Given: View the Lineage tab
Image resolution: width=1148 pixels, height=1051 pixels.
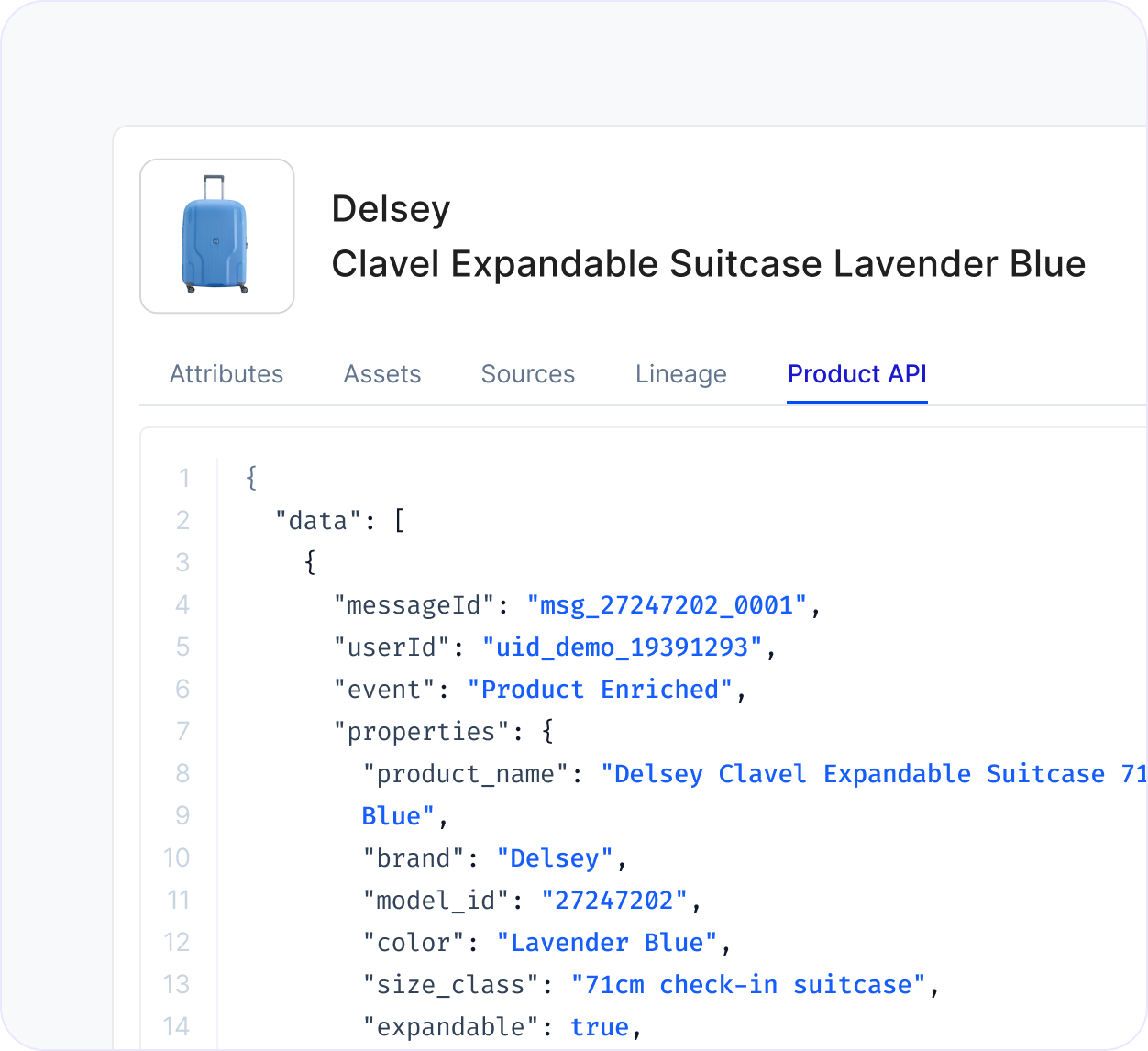Looking at the screenshot, I should point(681,374).
